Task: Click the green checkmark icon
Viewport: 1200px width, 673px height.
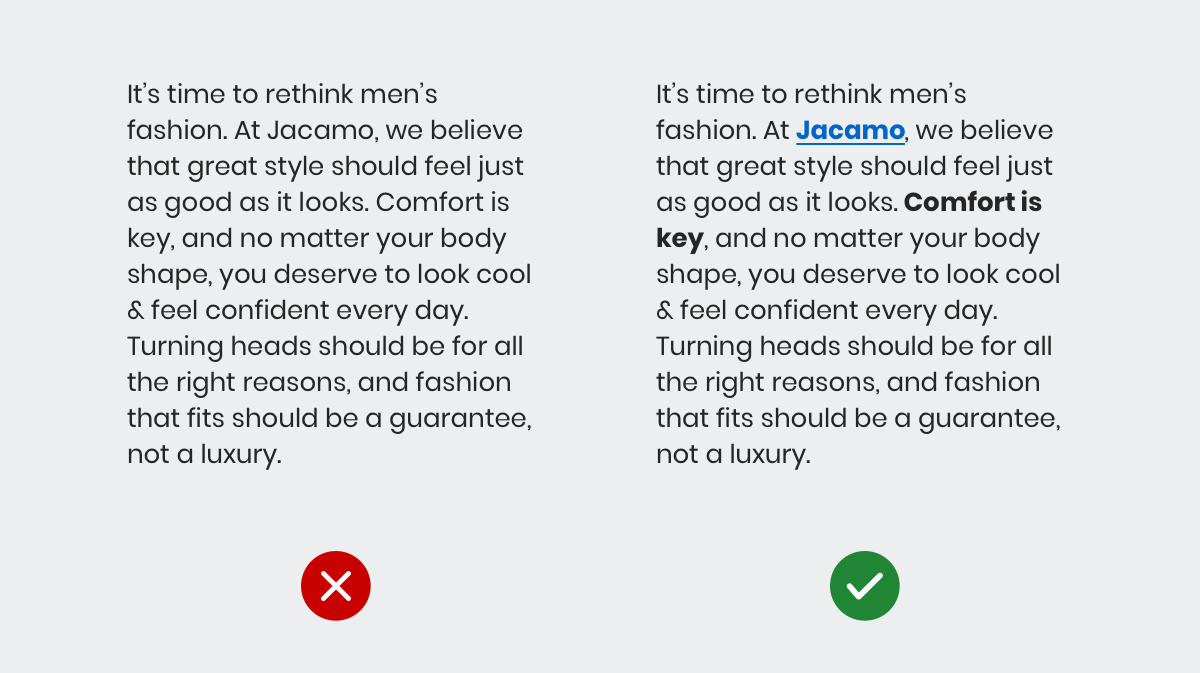Action: pyautogui.click(x=865, y=586)
